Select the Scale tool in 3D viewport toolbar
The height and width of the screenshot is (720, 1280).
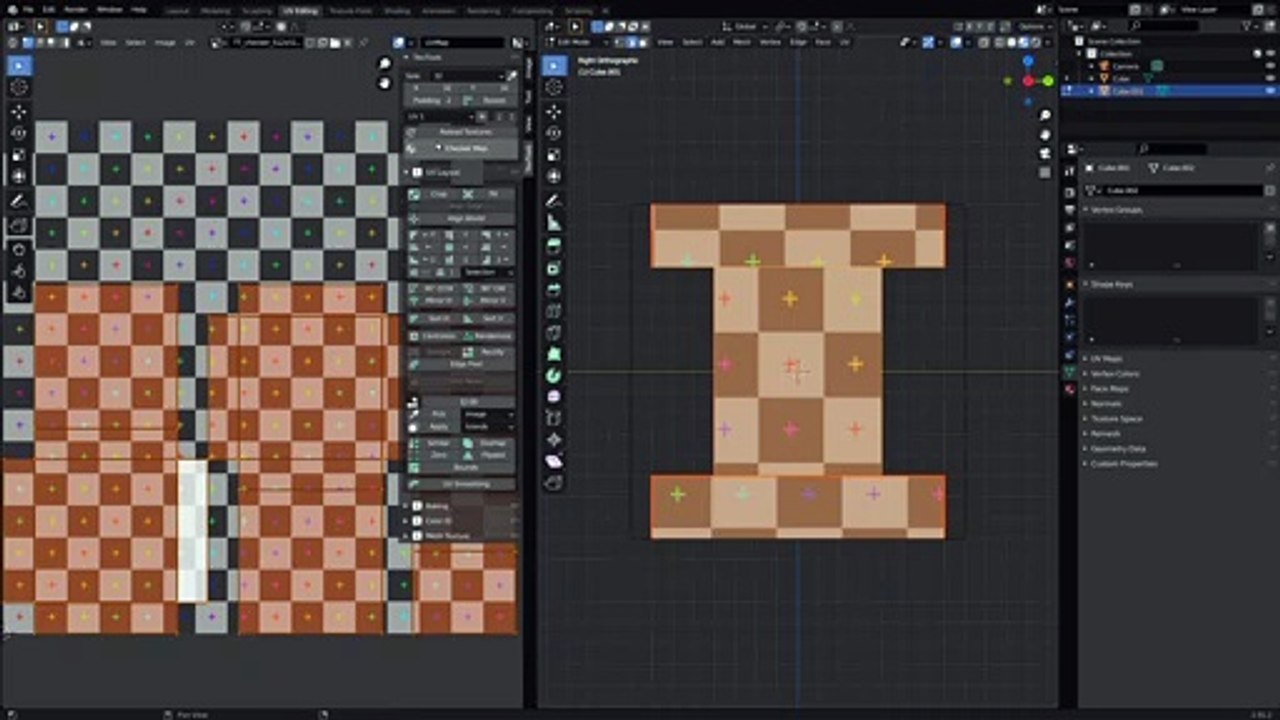coord(554,155)
